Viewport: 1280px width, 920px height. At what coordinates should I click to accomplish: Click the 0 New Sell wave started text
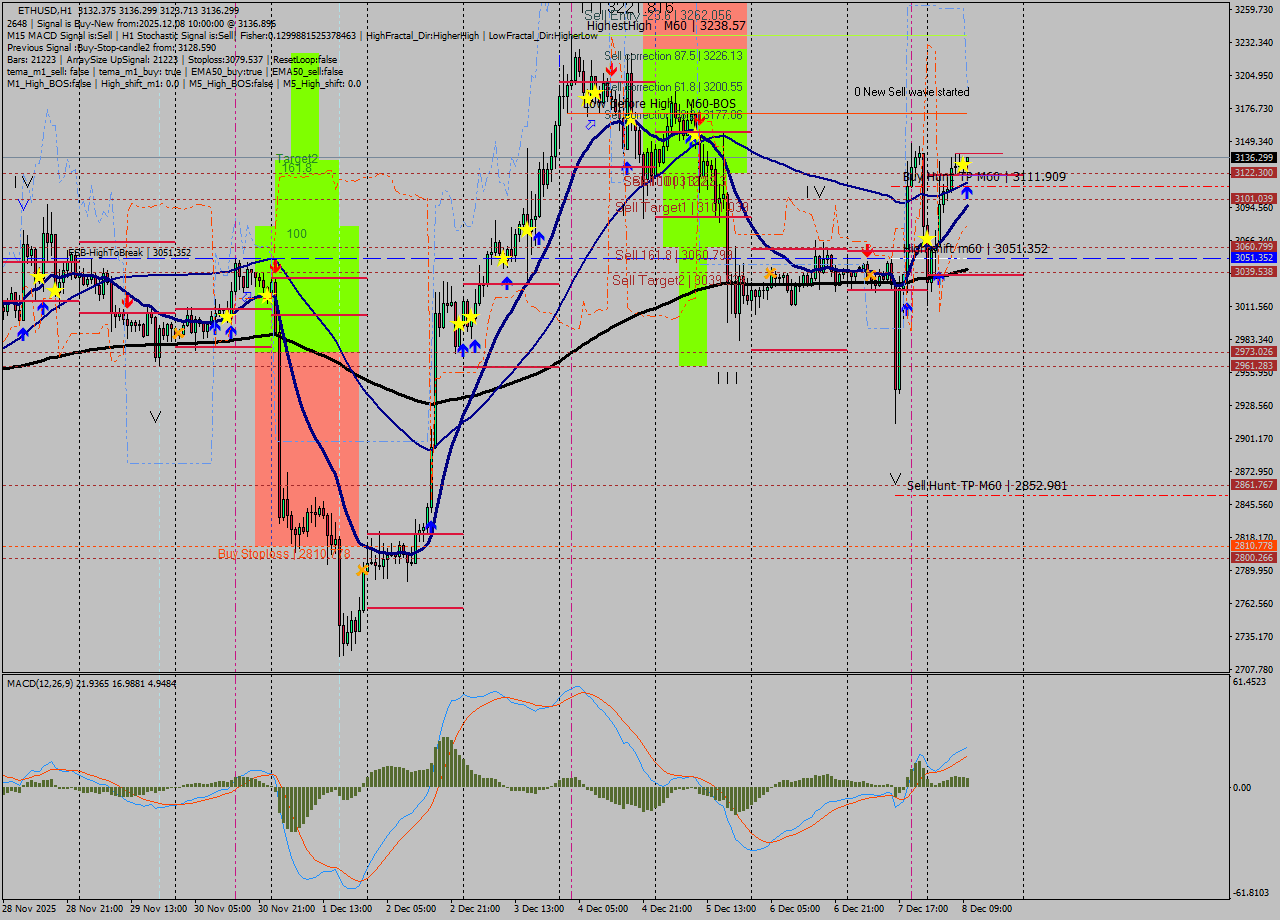[x=912, y=92]
